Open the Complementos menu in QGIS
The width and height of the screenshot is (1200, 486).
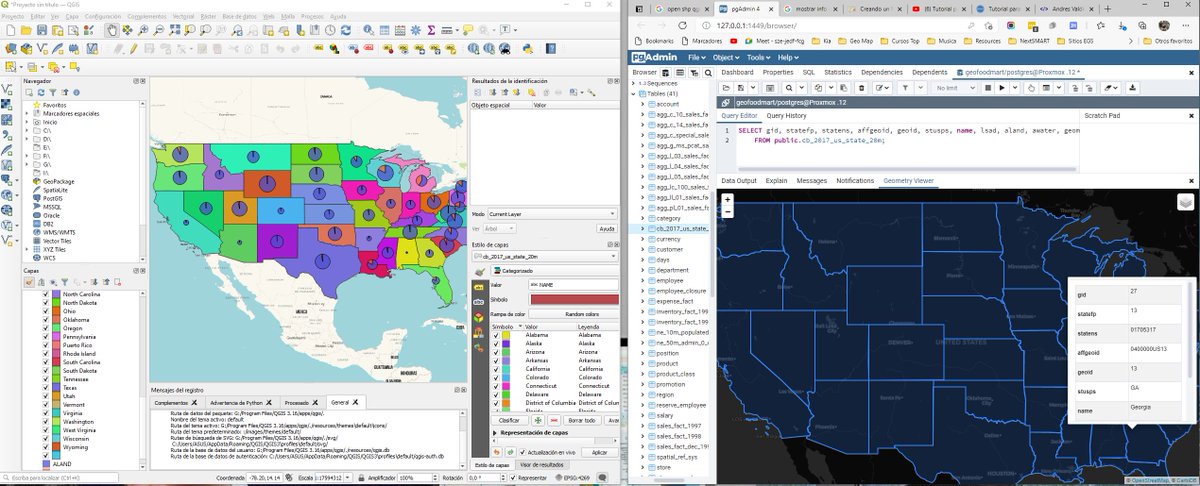[x=147, y=17]
